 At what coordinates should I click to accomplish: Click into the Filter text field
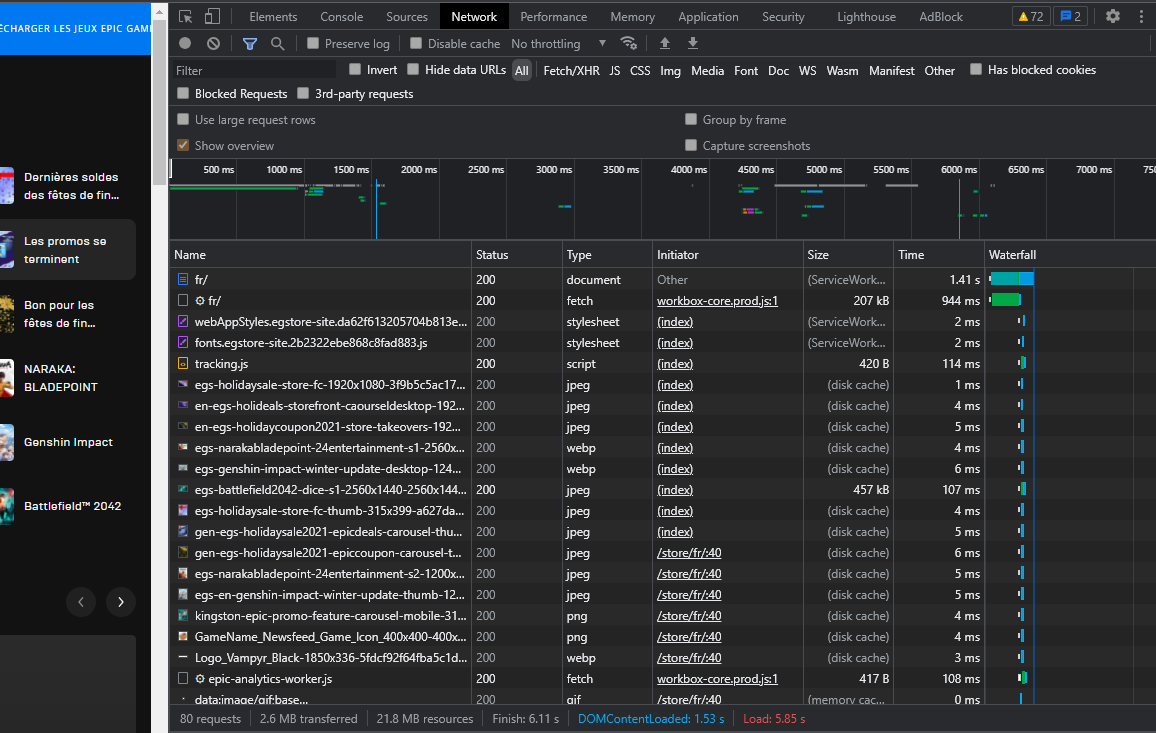click(x=254, y=70)
